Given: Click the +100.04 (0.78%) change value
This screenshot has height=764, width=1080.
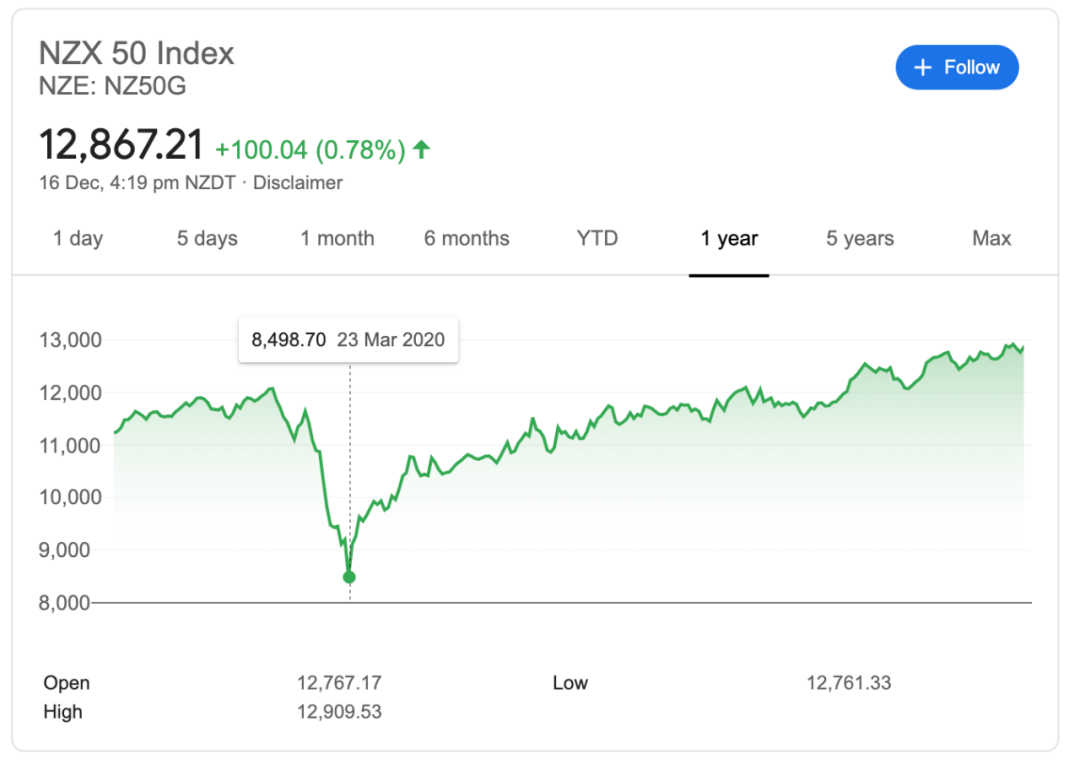Looking at the screenshot, I should coord(311,149).
